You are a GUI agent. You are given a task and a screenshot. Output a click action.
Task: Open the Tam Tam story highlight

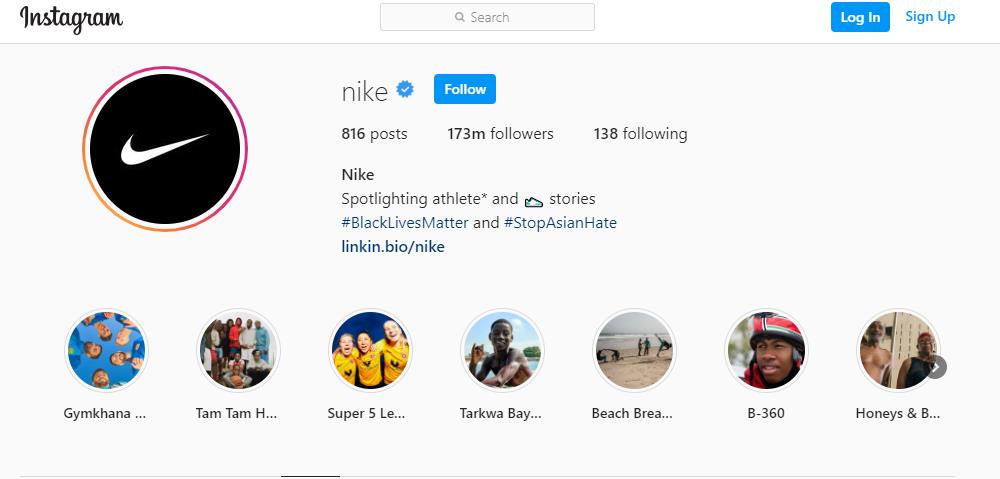coord(238,350)
